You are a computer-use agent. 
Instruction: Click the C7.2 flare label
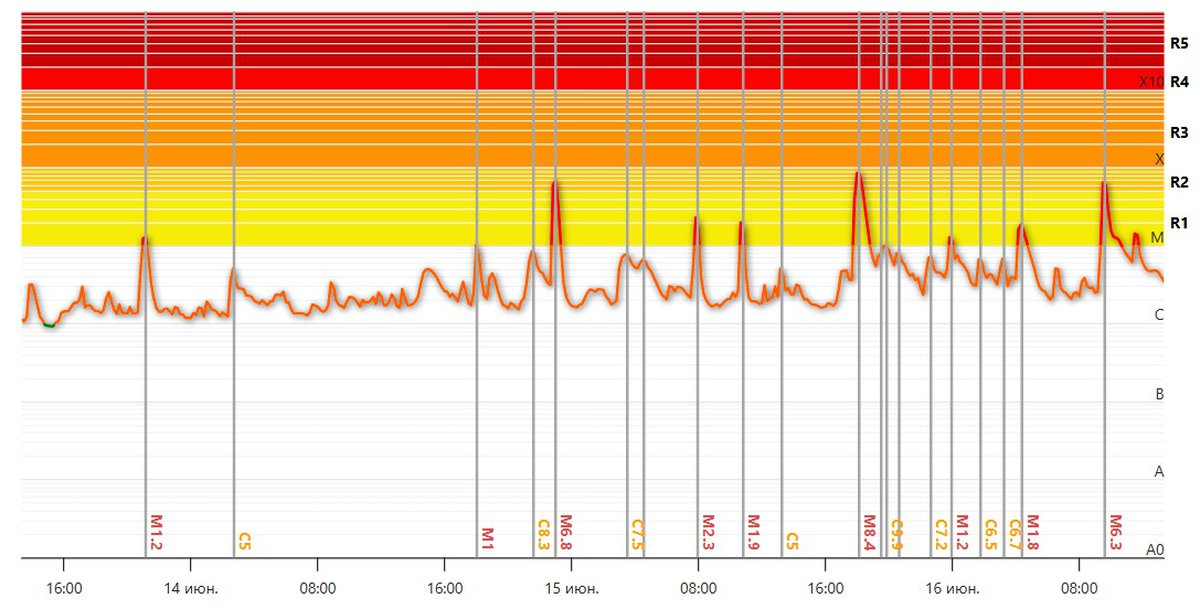940,534
